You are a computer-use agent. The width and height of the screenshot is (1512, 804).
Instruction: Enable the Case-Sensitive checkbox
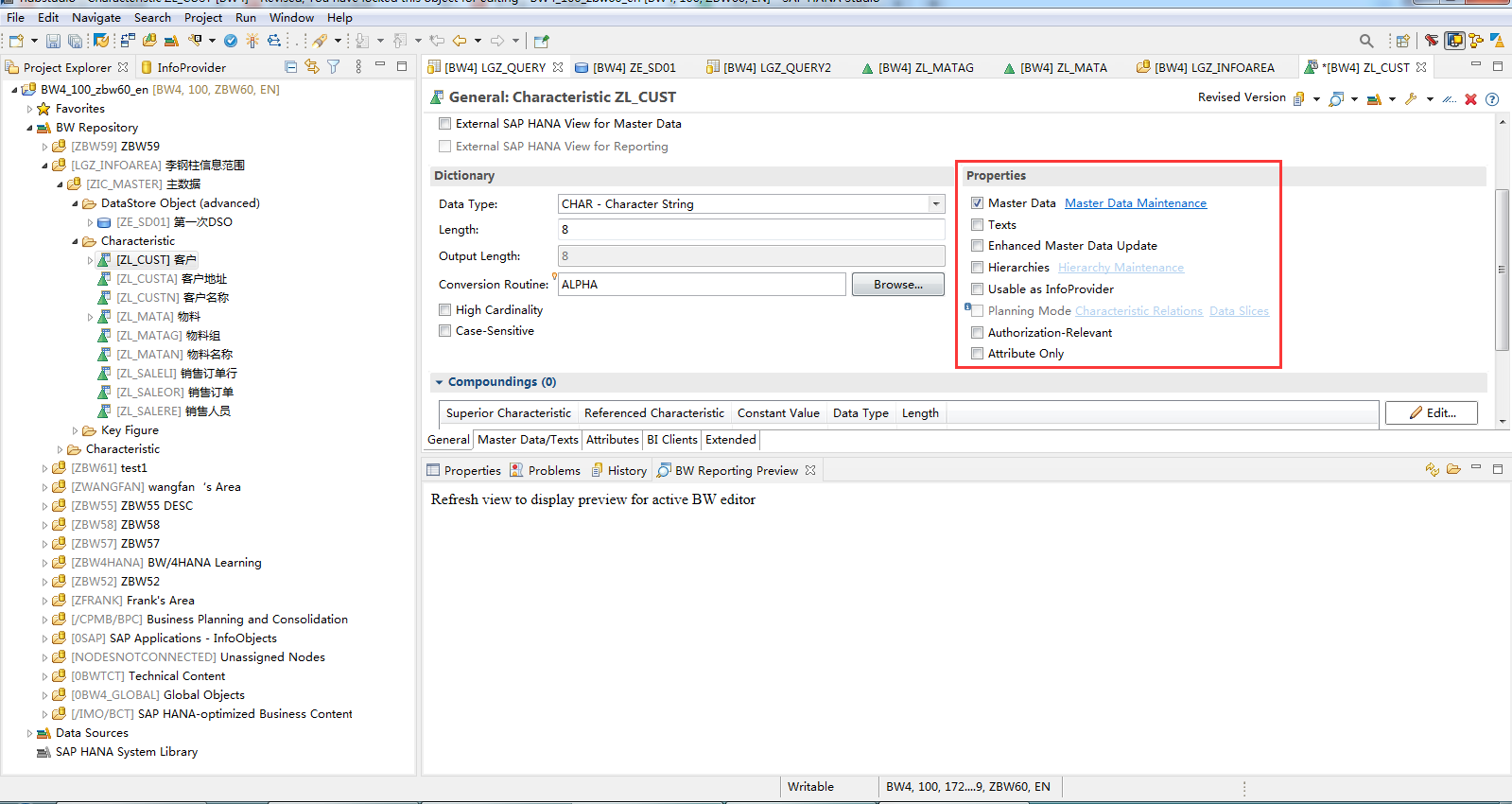(444, 330)
